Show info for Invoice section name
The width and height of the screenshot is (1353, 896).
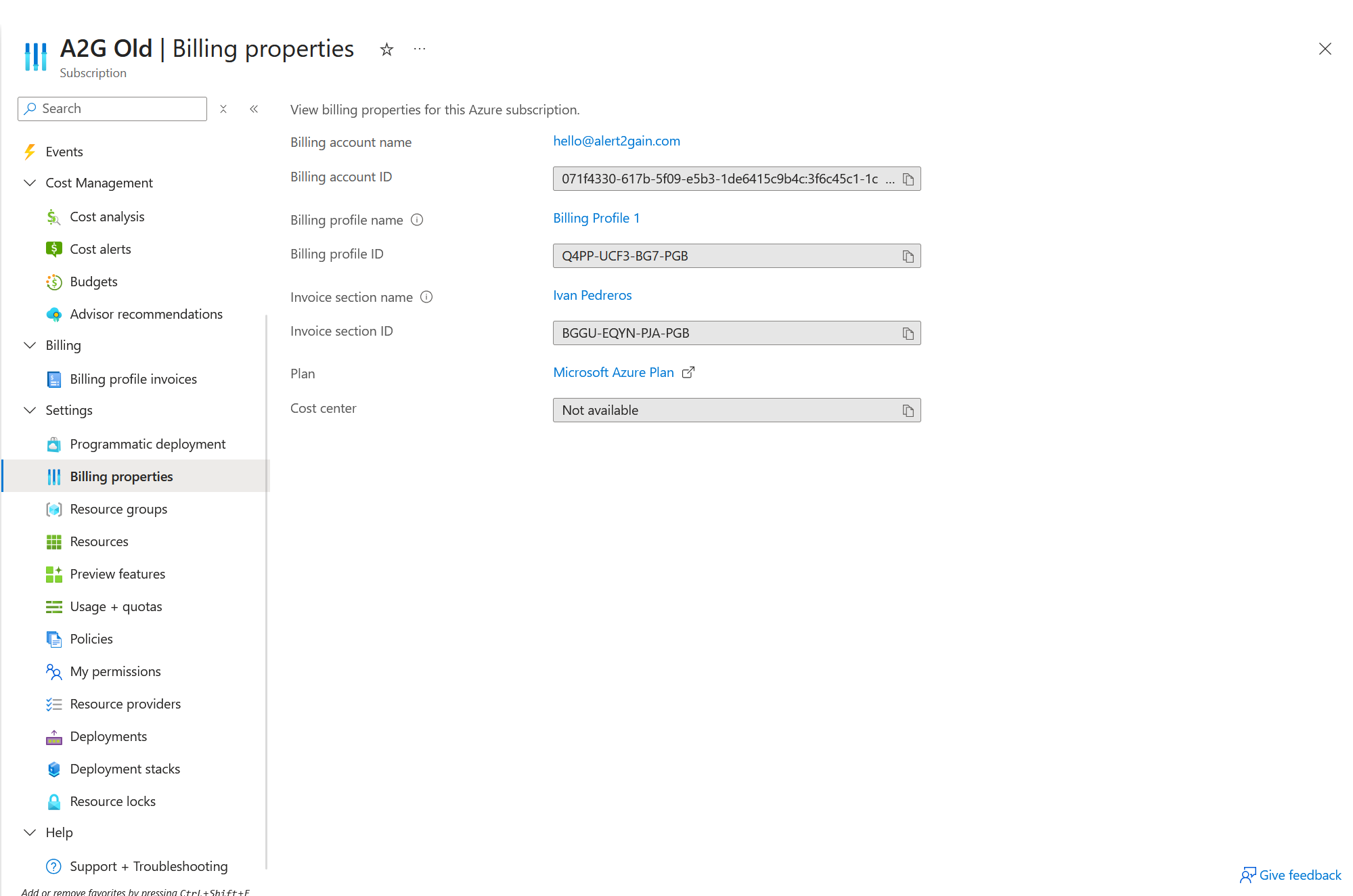(x=426, y=297)
